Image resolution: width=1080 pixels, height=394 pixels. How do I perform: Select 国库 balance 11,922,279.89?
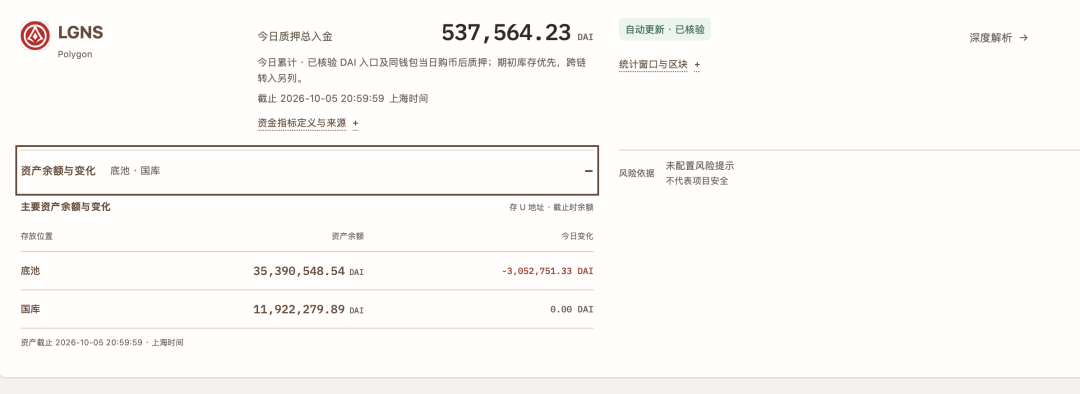pyautogui.click(x=299, y=310)
